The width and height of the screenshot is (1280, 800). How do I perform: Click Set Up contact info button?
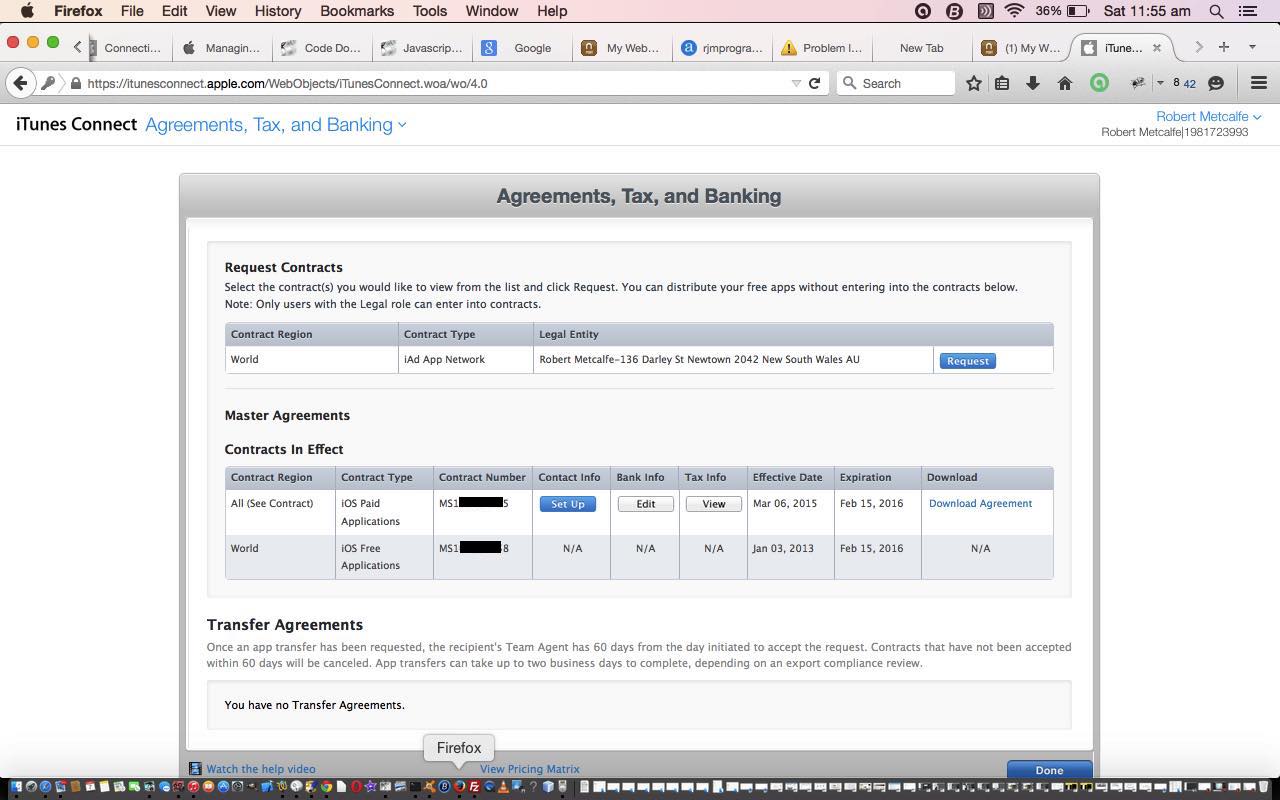point(567,504)
